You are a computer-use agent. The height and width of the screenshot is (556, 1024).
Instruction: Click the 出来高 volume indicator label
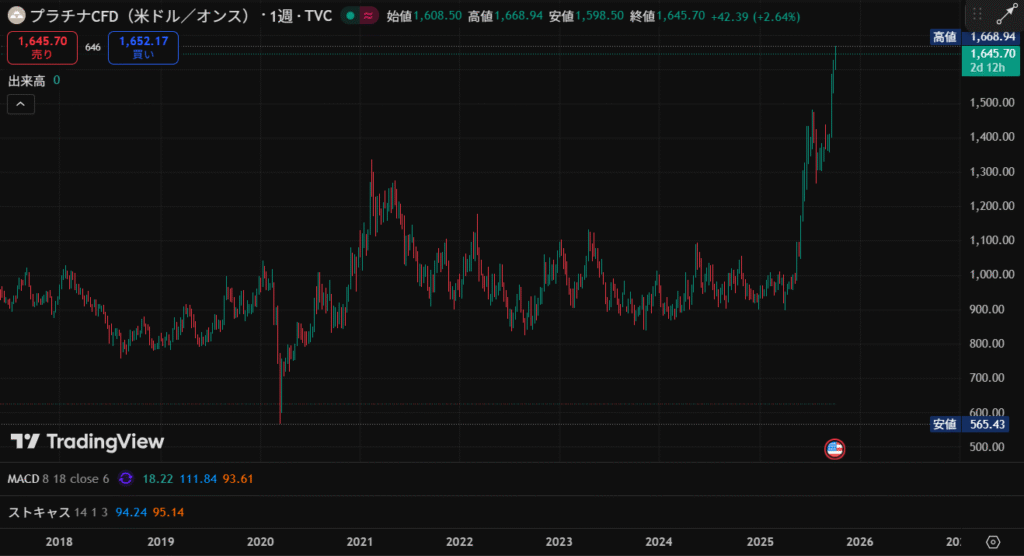pyautogui.click(x=27, y=80)
